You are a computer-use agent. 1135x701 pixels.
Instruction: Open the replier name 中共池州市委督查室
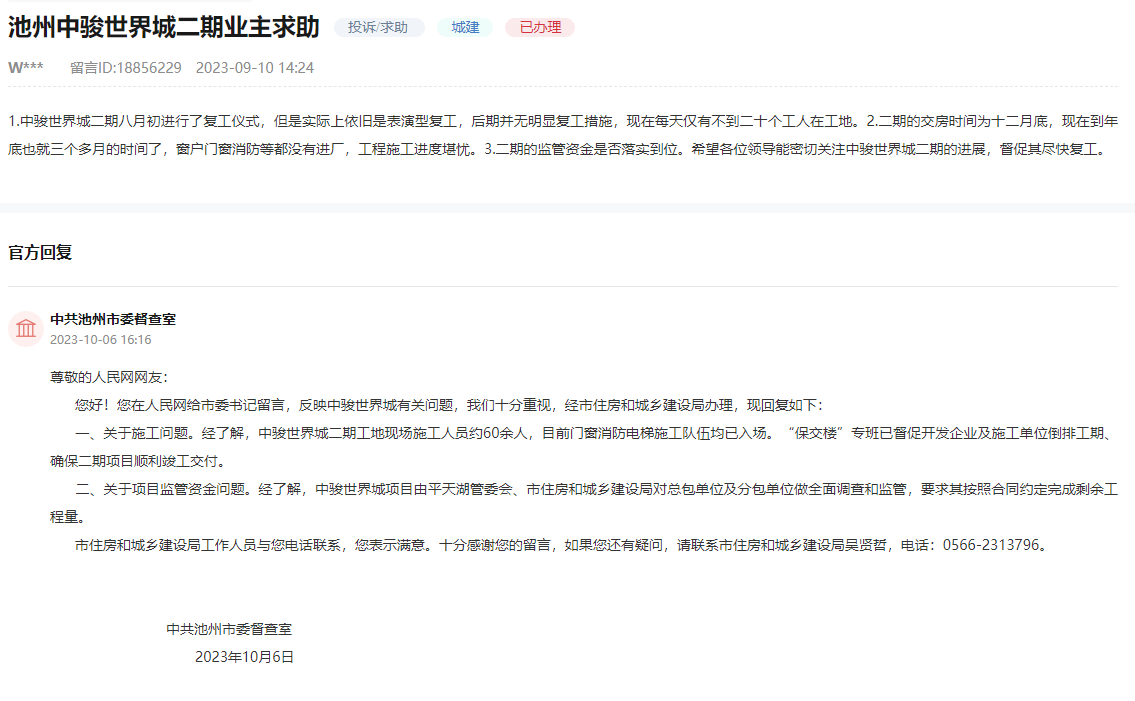coord(113,319)
